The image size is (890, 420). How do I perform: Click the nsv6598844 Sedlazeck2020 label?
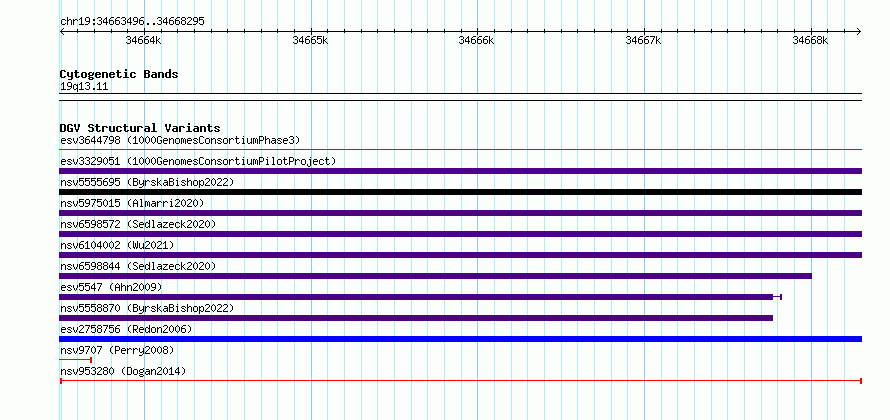pos(138,266)
